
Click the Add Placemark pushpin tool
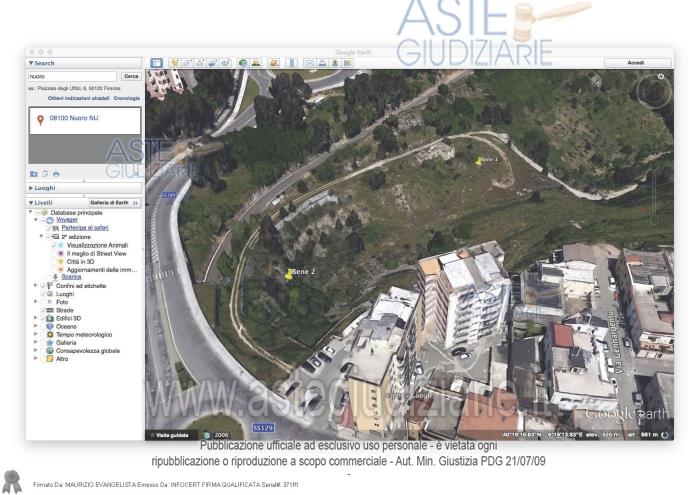(174, 63)
